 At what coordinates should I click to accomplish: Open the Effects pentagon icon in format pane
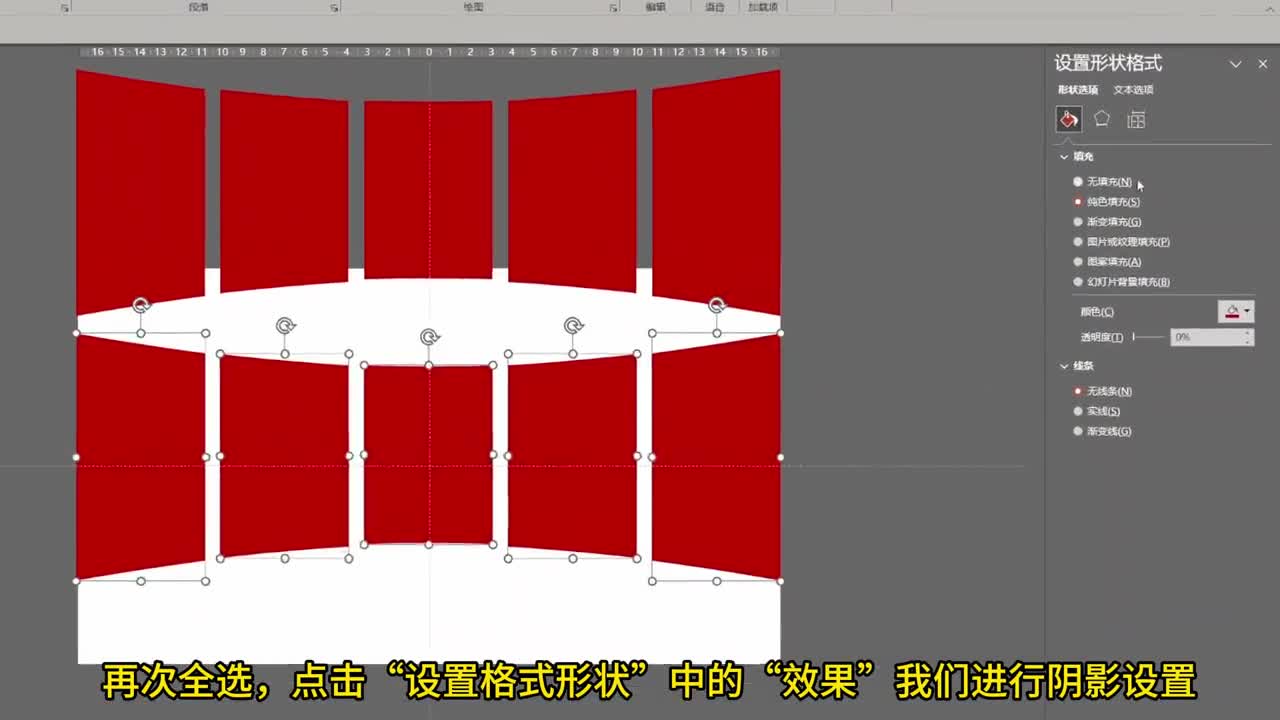1101,119
